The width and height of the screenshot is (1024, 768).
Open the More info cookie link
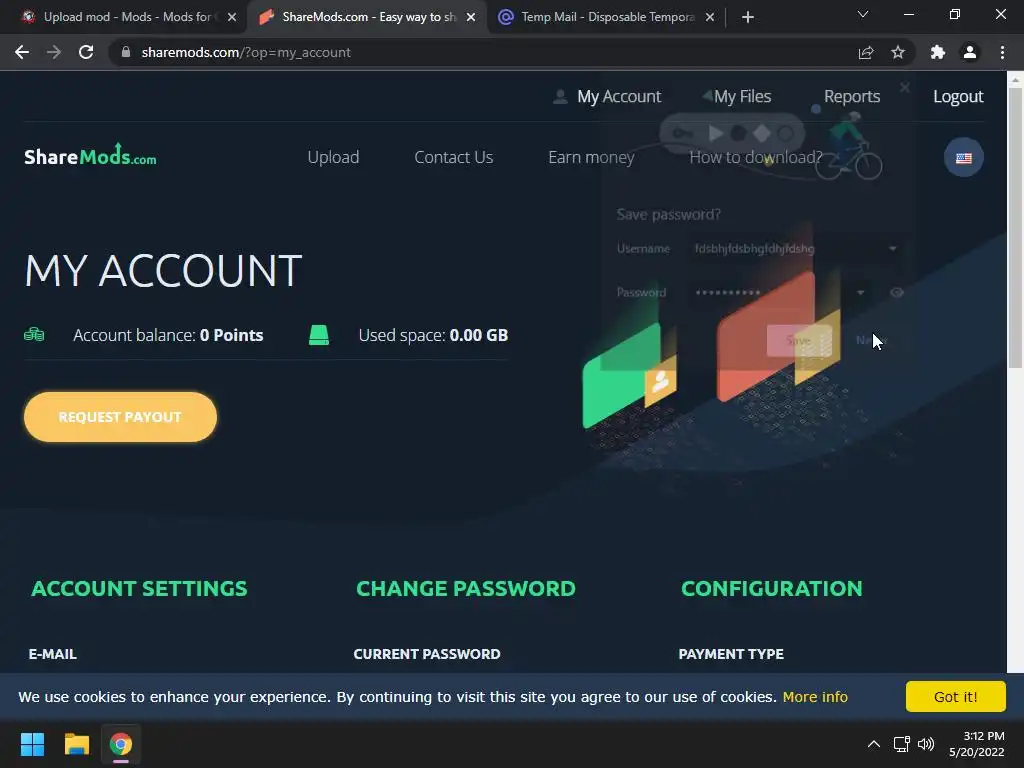[815, 697]
